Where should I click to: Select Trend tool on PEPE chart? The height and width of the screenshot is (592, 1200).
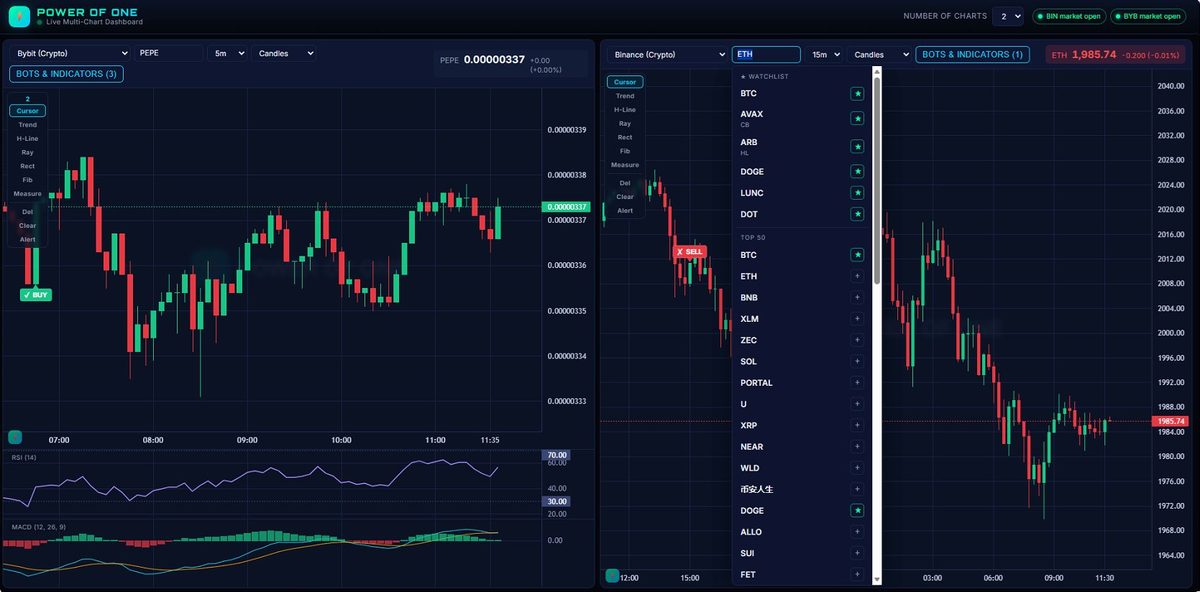pyautogui.click(x=27, y=125)
